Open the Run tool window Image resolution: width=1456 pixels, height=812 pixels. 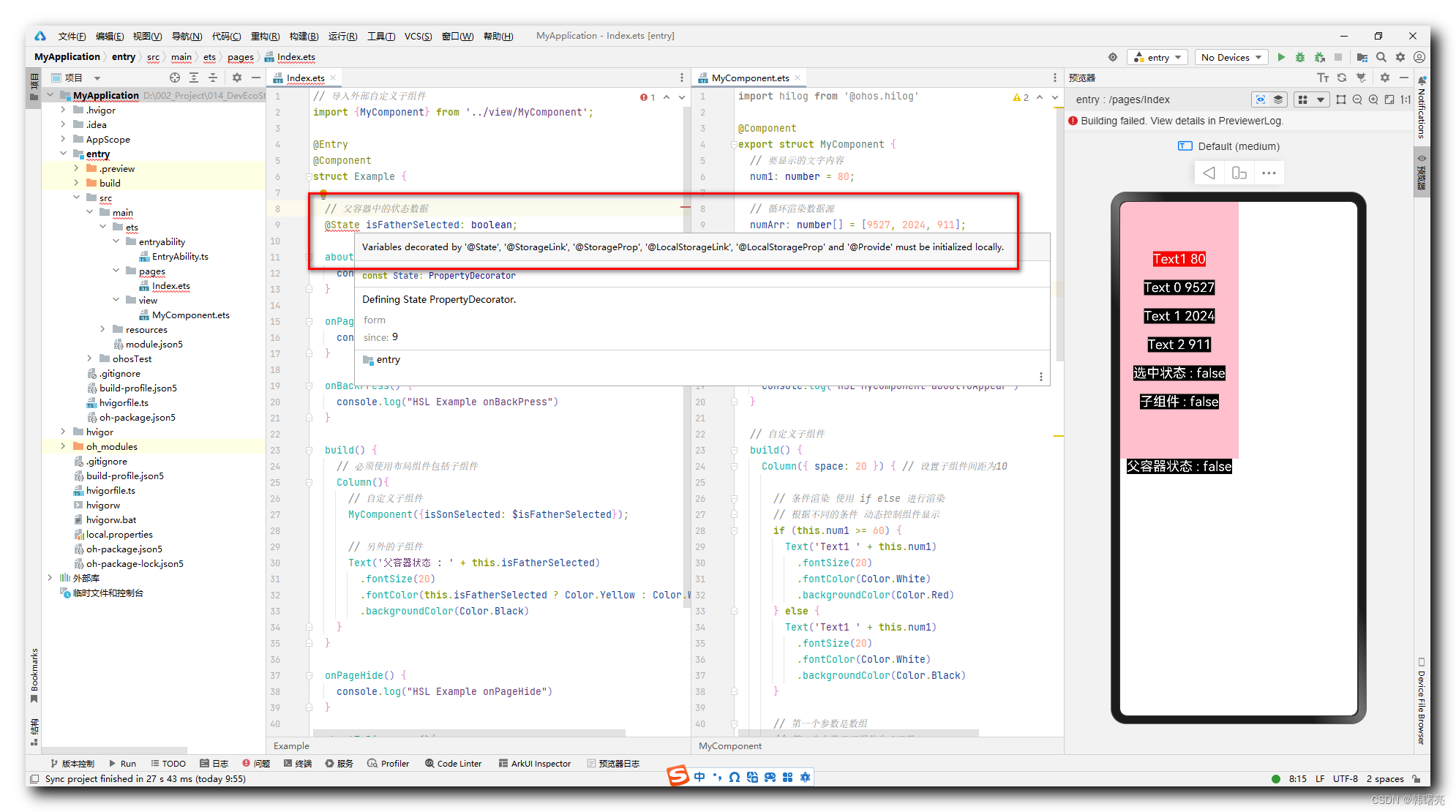coord(122,763)
